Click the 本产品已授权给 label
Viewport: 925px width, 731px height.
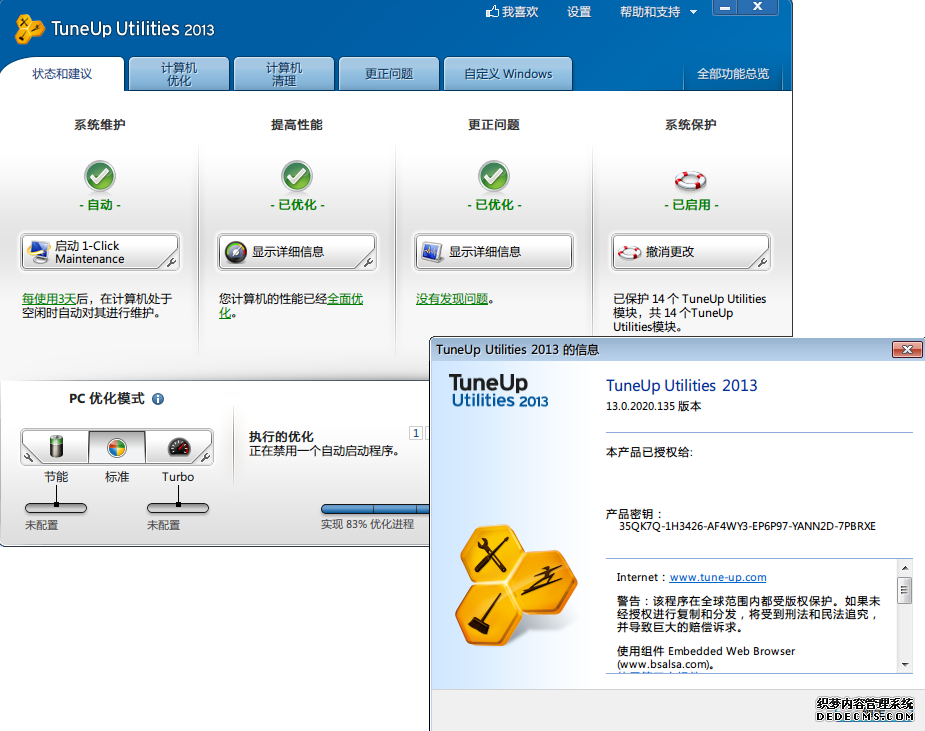point(649,453)
